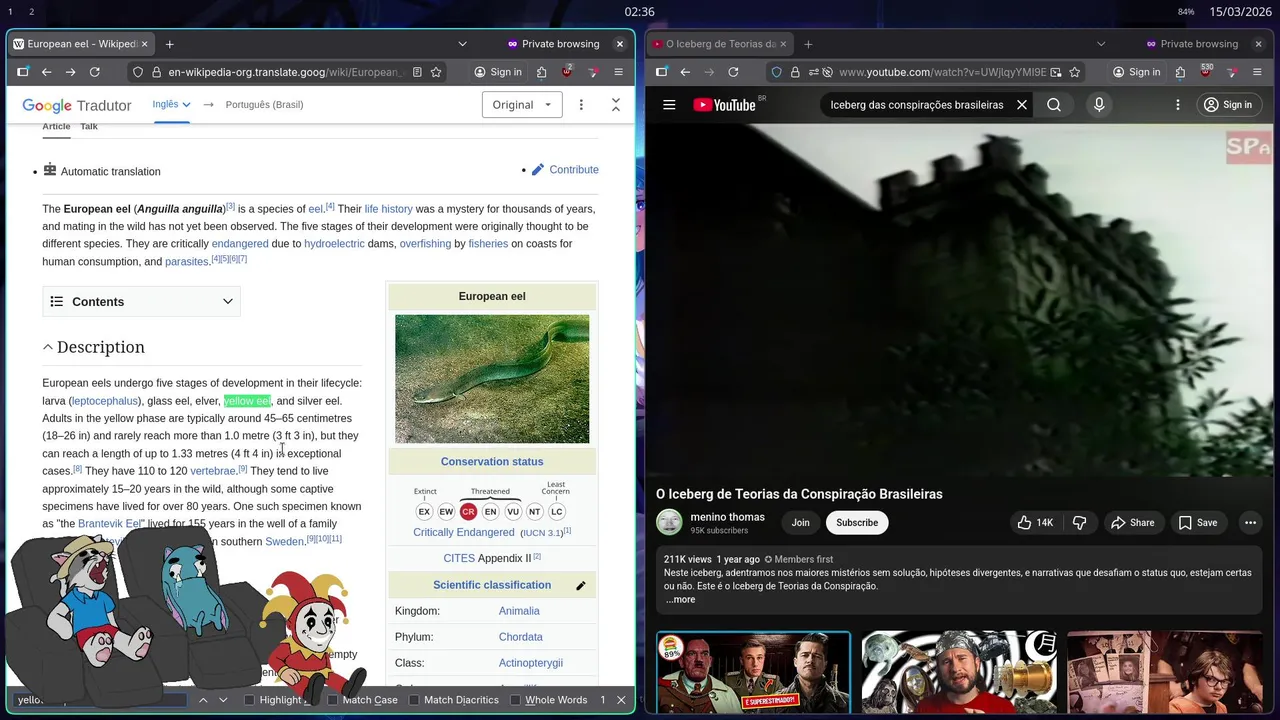Open the Inglês source language dropdown
Viewport: 1280px width, 720px height.
(x=171, y=104)
